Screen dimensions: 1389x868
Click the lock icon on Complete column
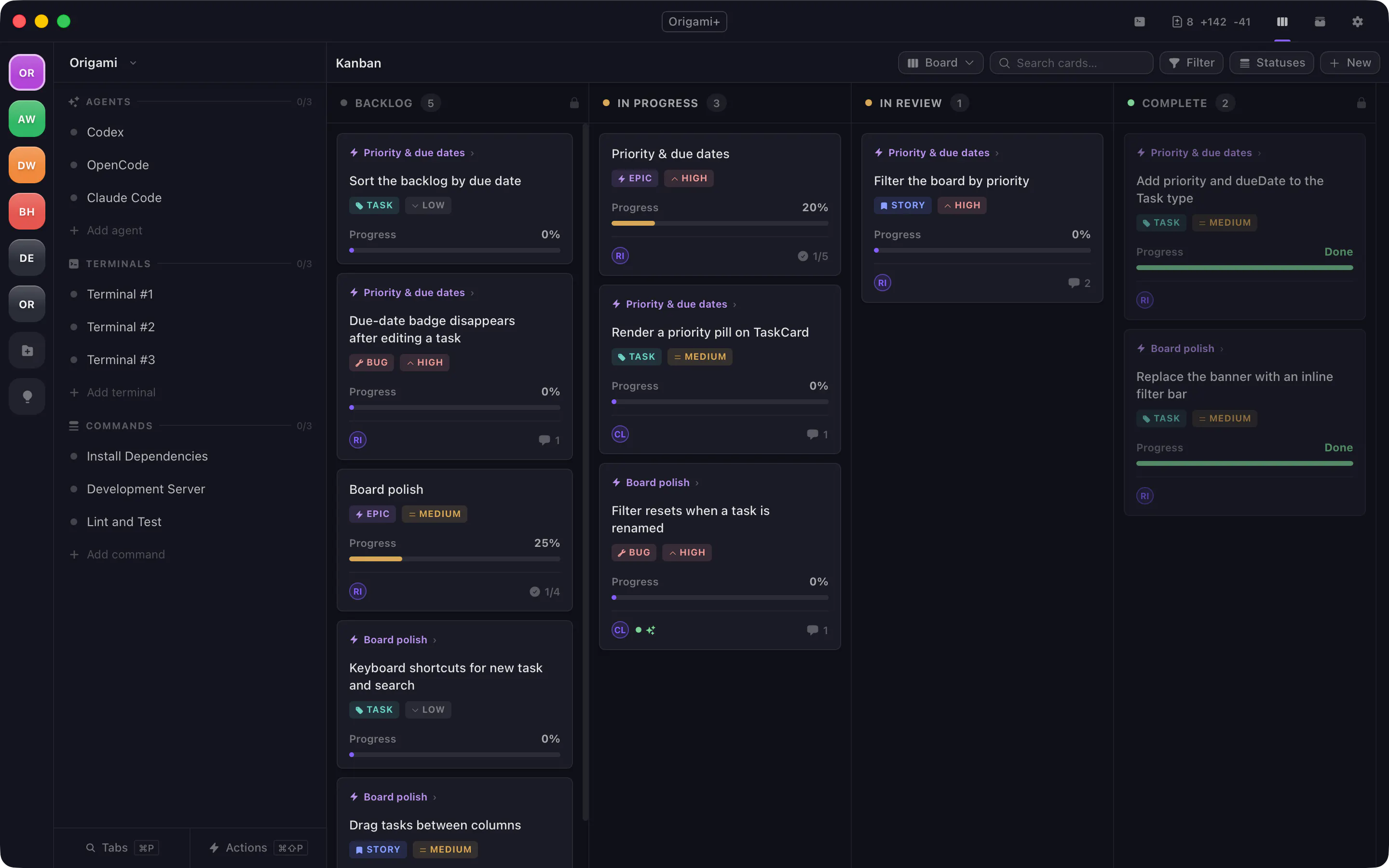1361,103
